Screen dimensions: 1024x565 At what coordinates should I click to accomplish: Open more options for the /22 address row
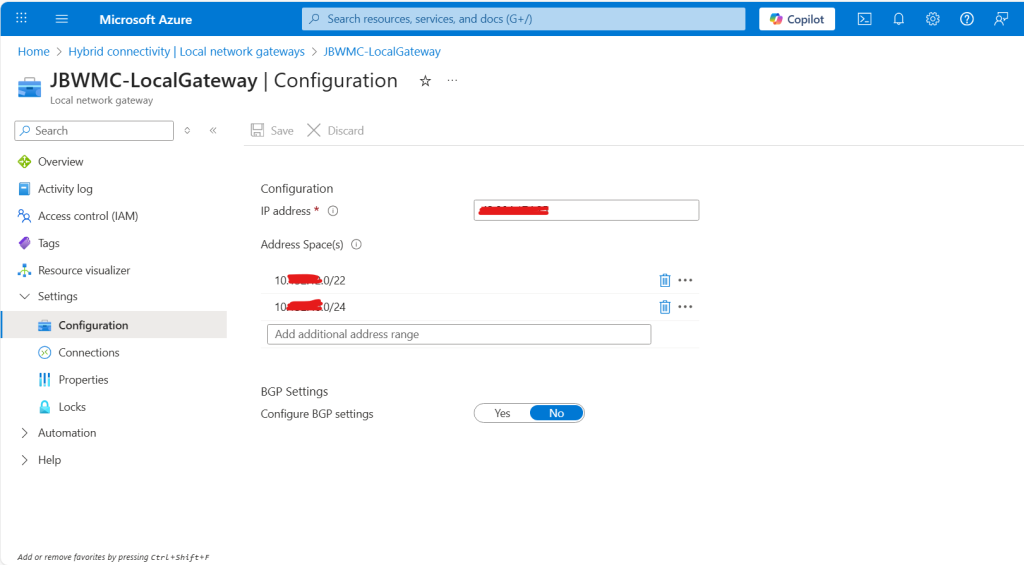tap(685, 280)
